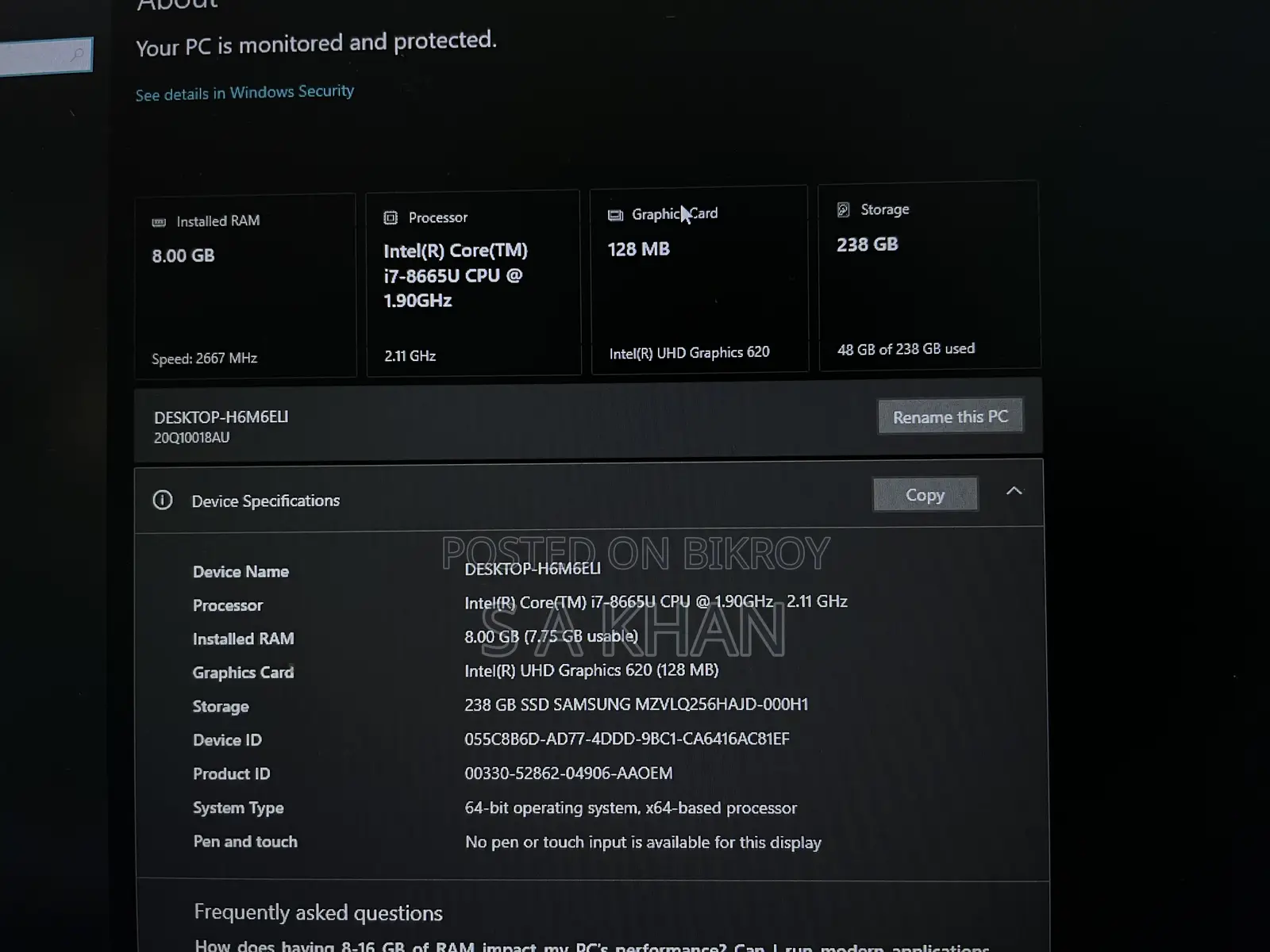1270x952 pixels.
Task: Click the Processor card chip icon
Action: 391,217
